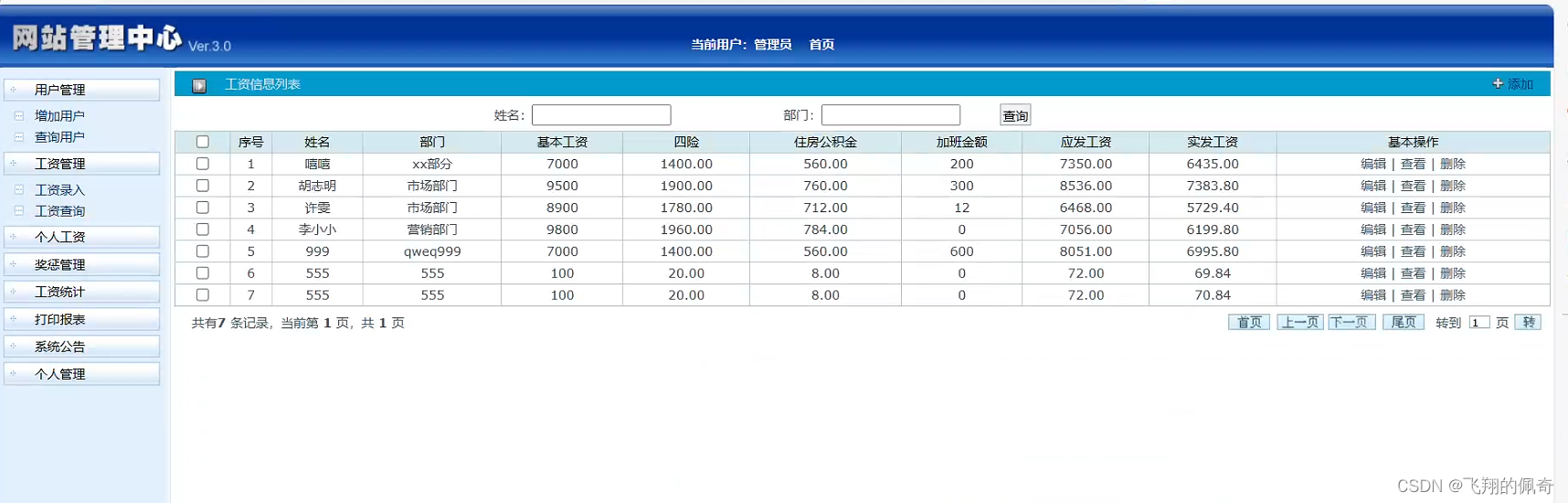Open the 工资查询 menu entry
The width and height of the screenshot is (1568, 503).
59,211
